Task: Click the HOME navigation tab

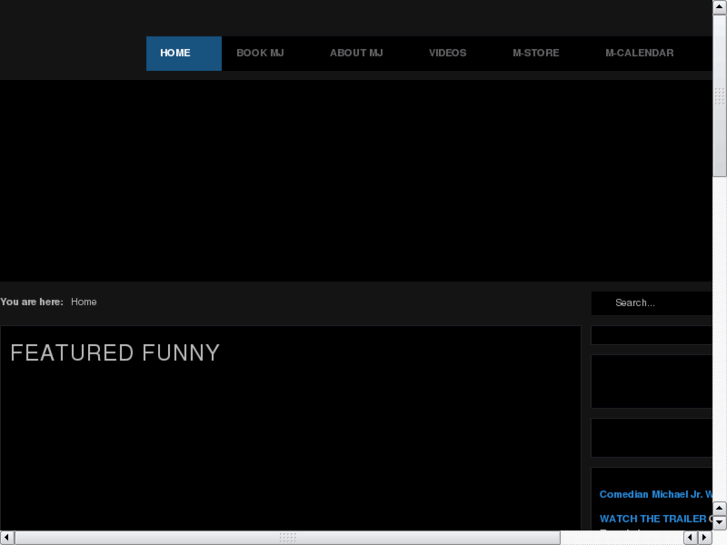Action: coord(183,53)
